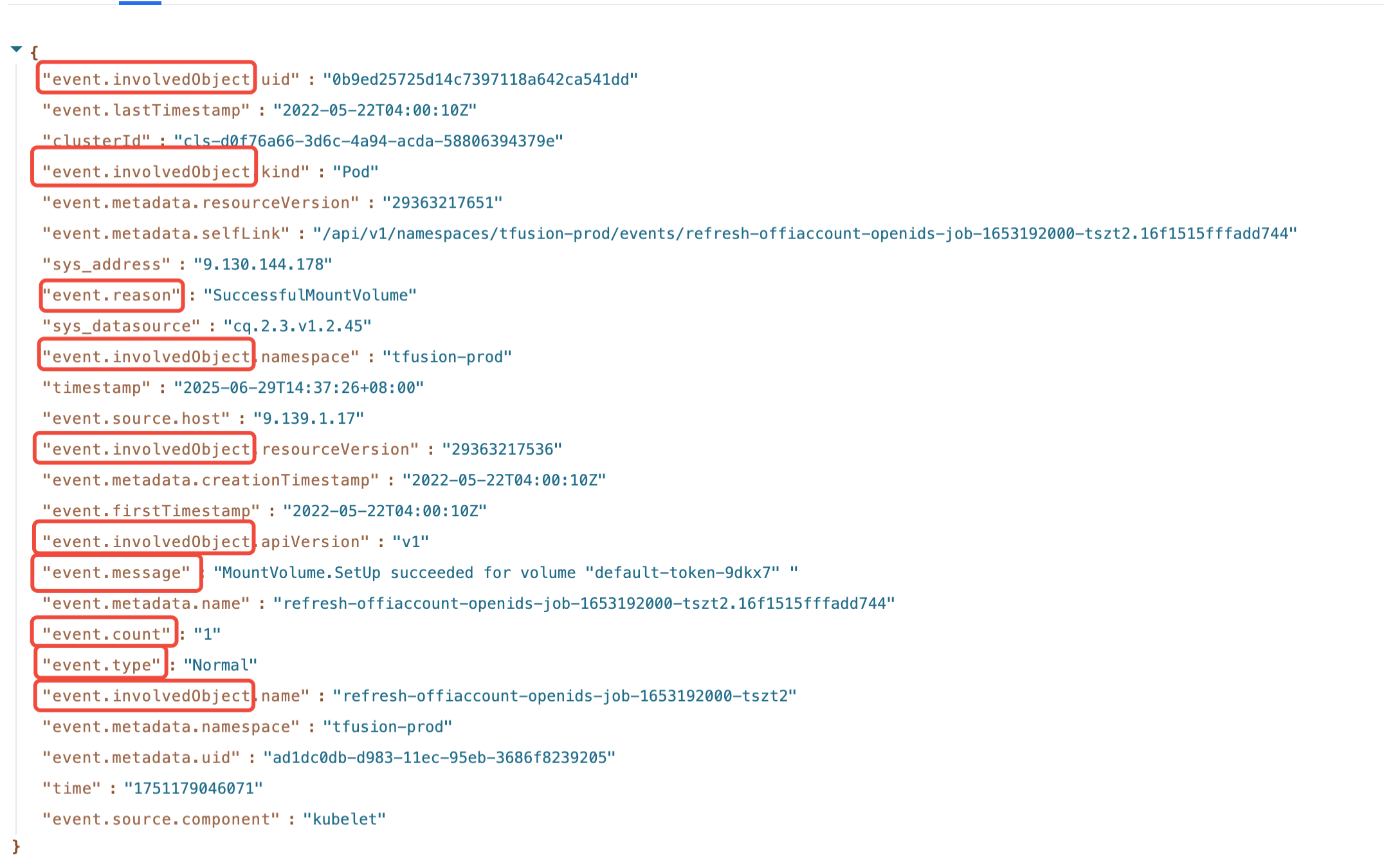Click the "event.metadata.uid" key
This screenshot has height=868, width=1384.
pos(141,757)
